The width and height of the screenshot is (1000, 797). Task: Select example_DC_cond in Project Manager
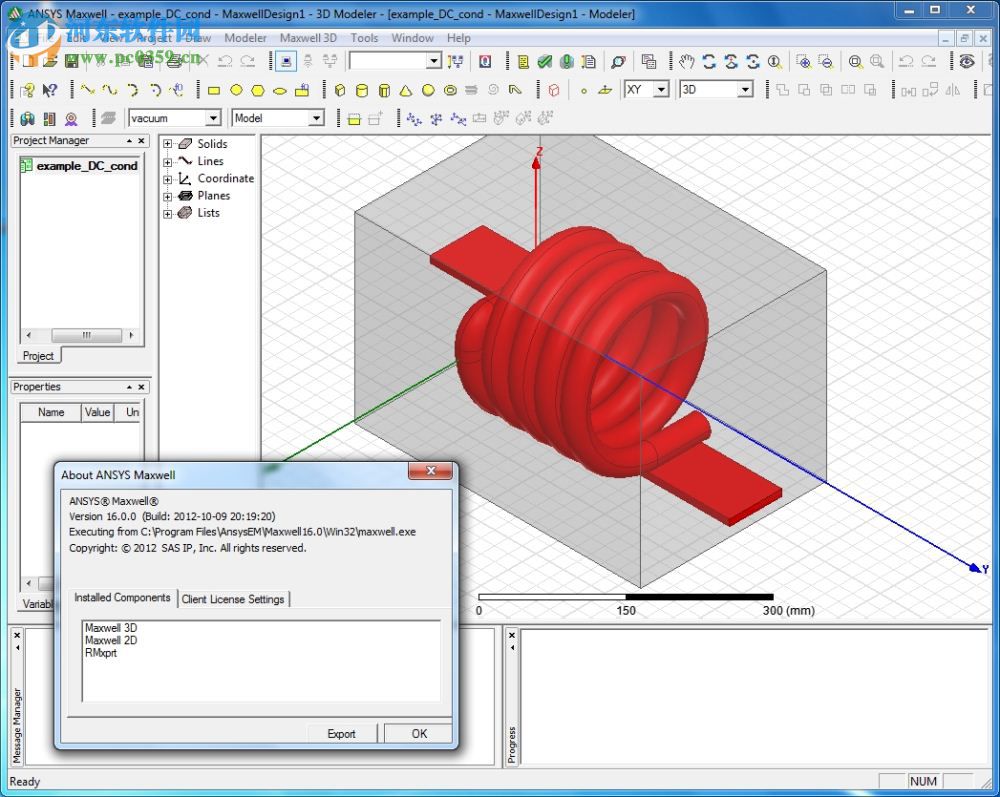point(86,166)
